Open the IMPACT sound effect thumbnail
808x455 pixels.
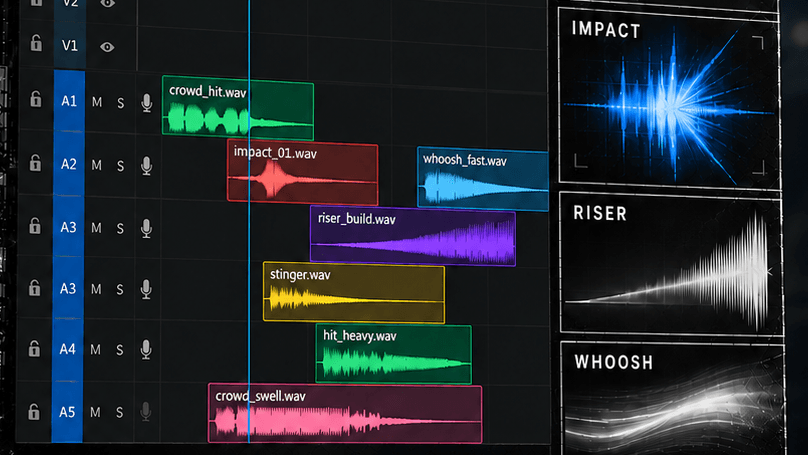(669, 97)
